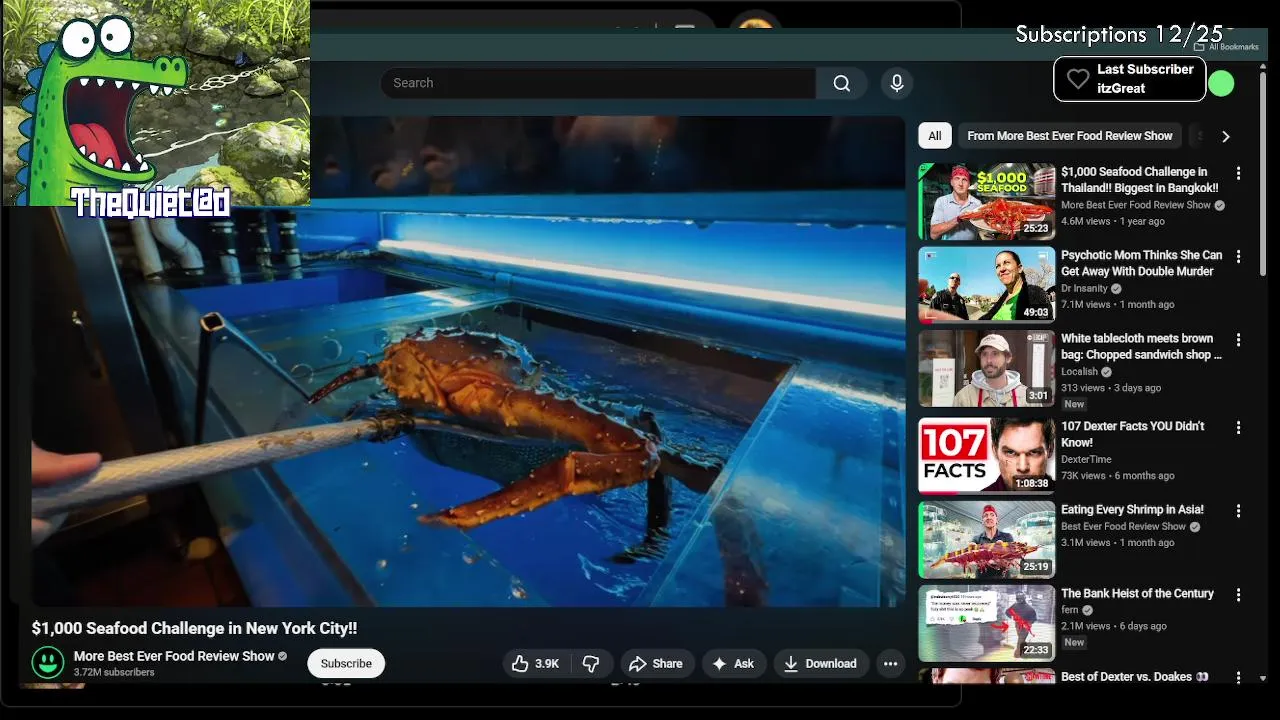The height and width of the screenshot is (720, 1280).
Task: Select From More Best Ever Food Review Show chip
Action: (1069, 136)
